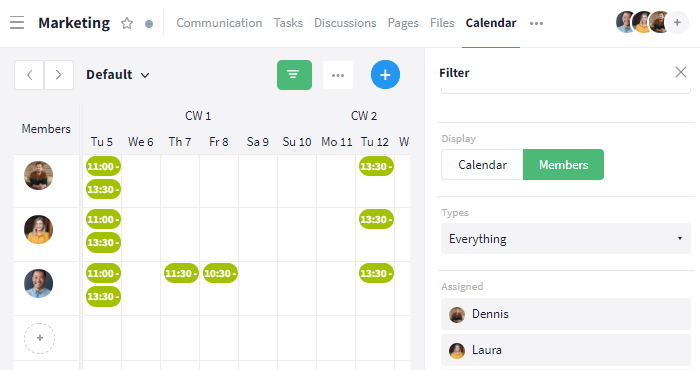Toggle the green filter button
700x370 pixels.
pyautogui.click(x=294, y=75)
